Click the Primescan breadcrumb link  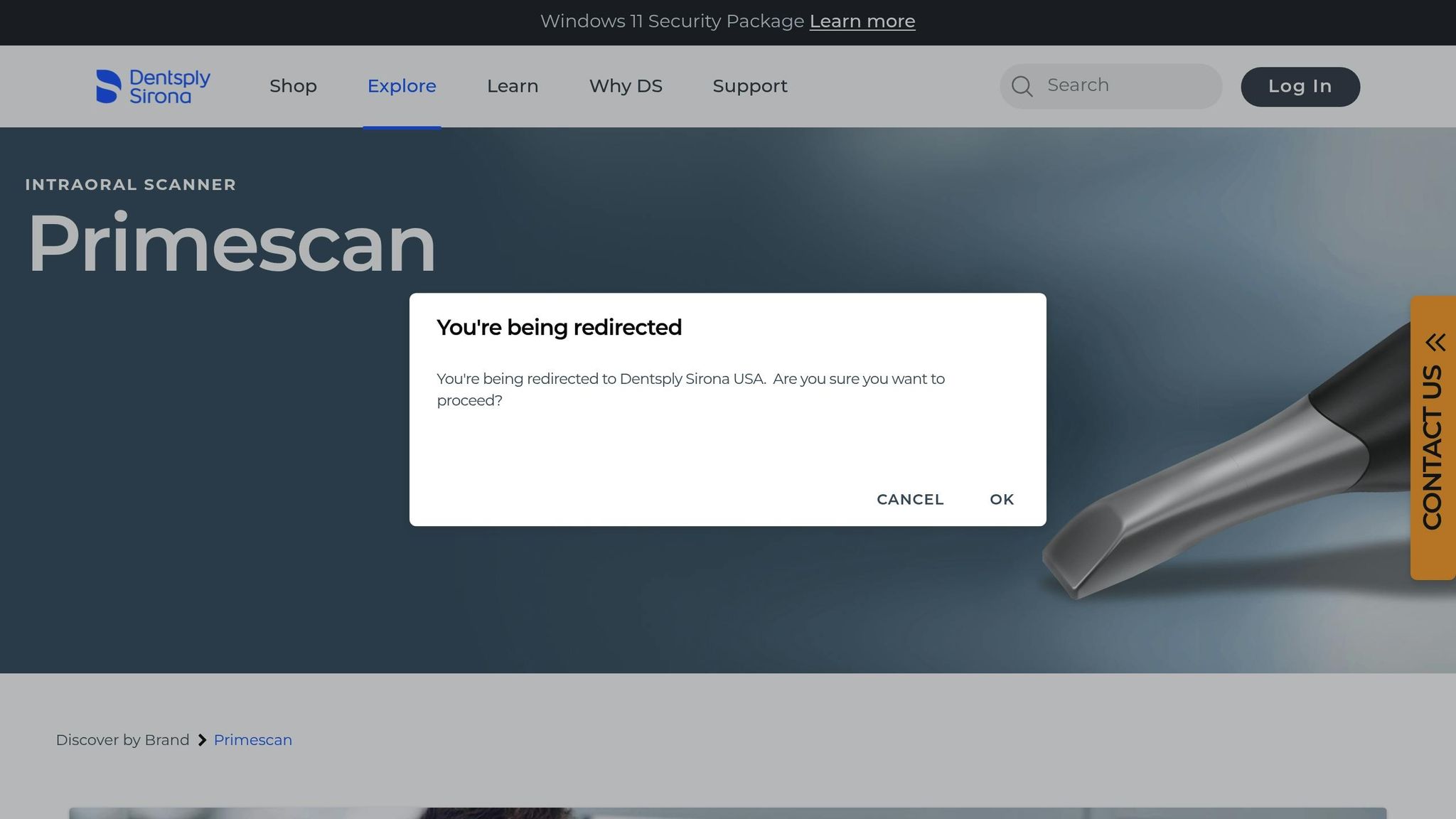point(253,740)
